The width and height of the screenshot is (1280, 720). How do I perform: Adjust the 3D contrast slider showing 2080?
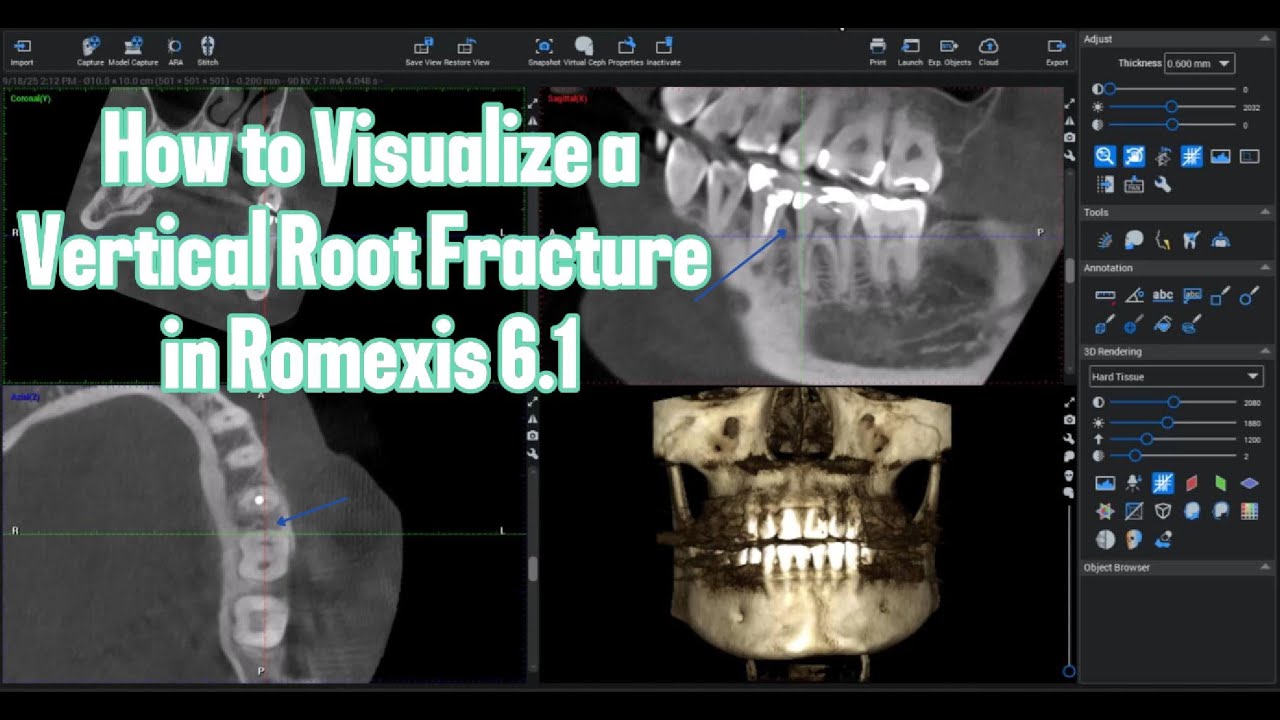pos(1172,402)
